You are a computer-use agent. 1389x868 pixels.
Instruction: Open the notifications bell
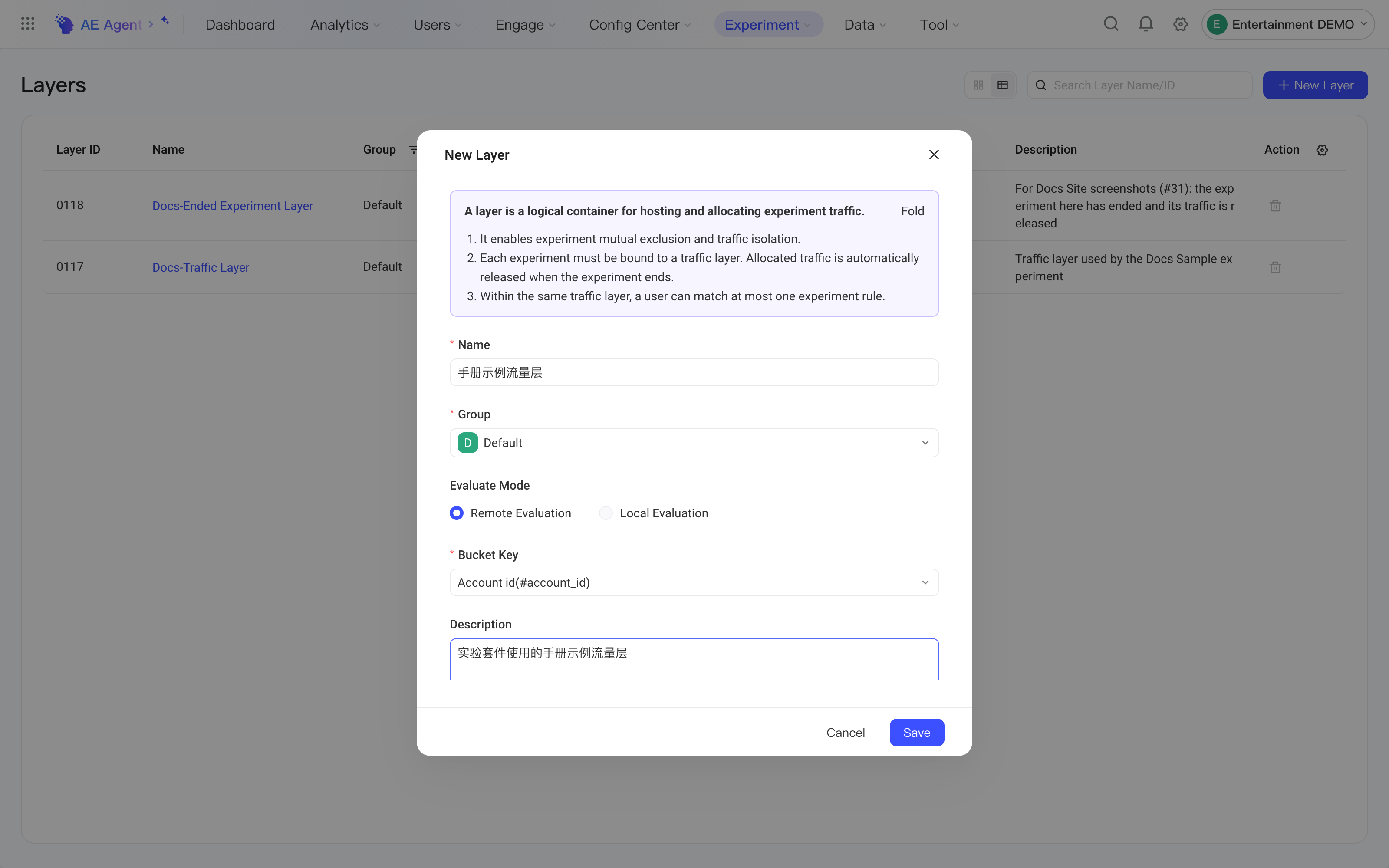(1145, 24)
